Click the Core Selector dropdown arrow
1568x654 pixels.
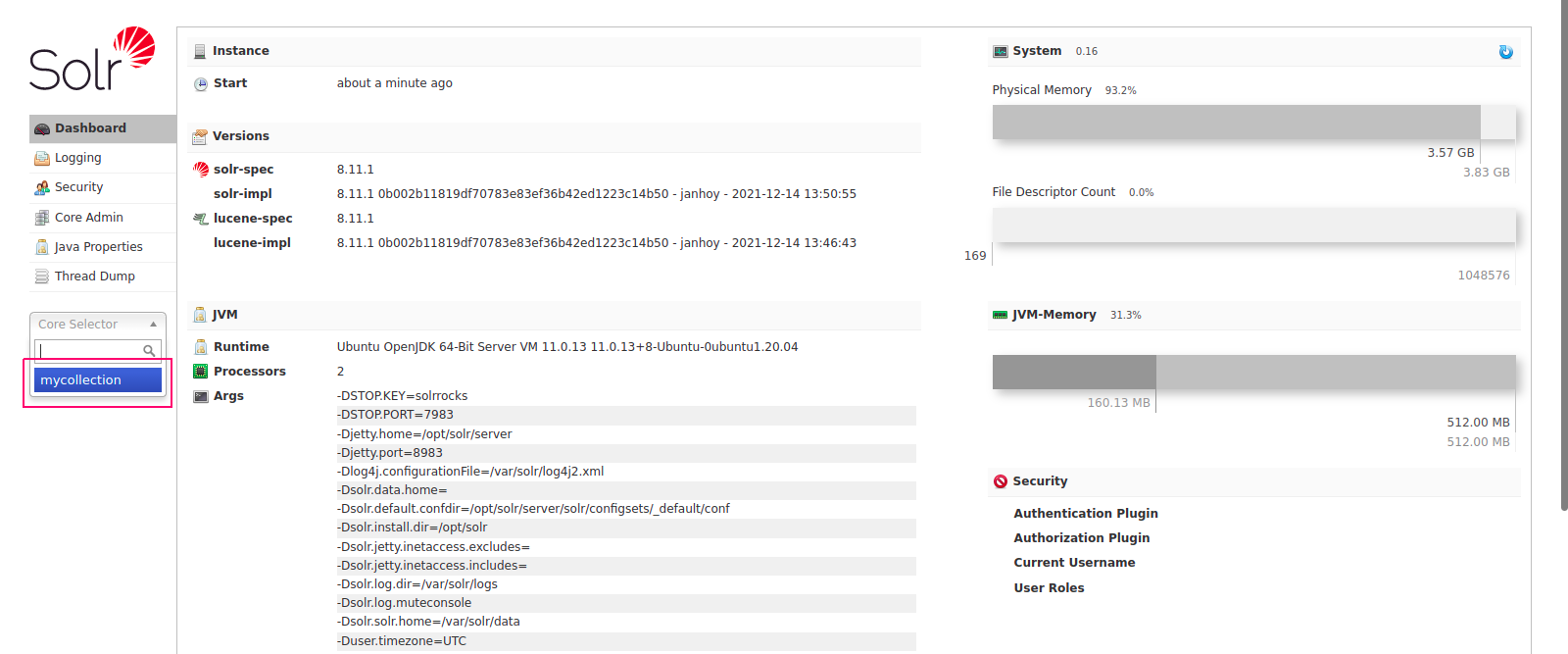pos(153,325)
